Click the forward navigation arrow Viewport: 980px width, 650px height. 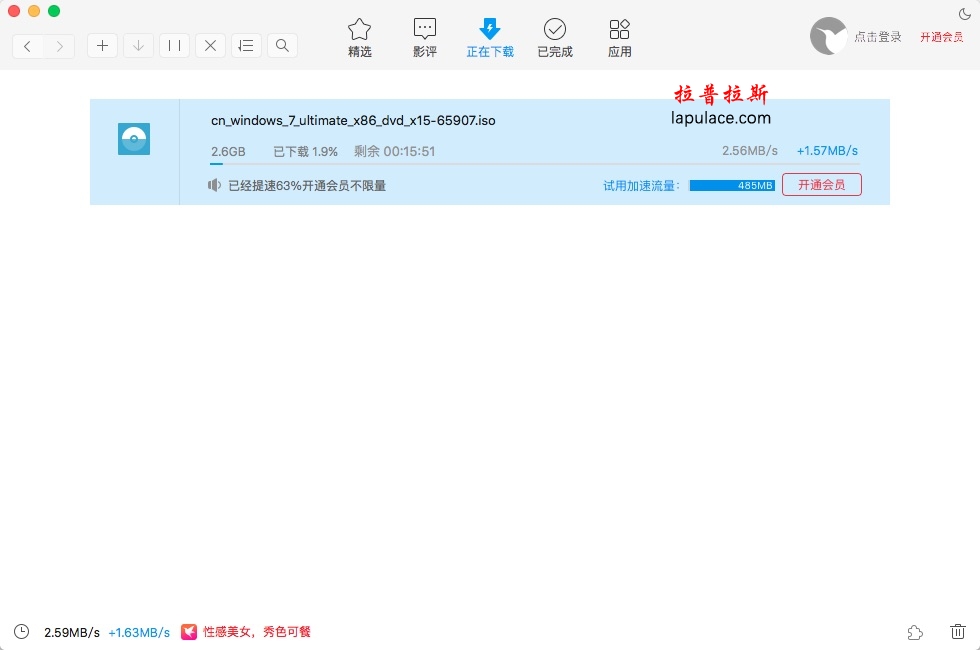pyautogui.click(x=60, y=46)
